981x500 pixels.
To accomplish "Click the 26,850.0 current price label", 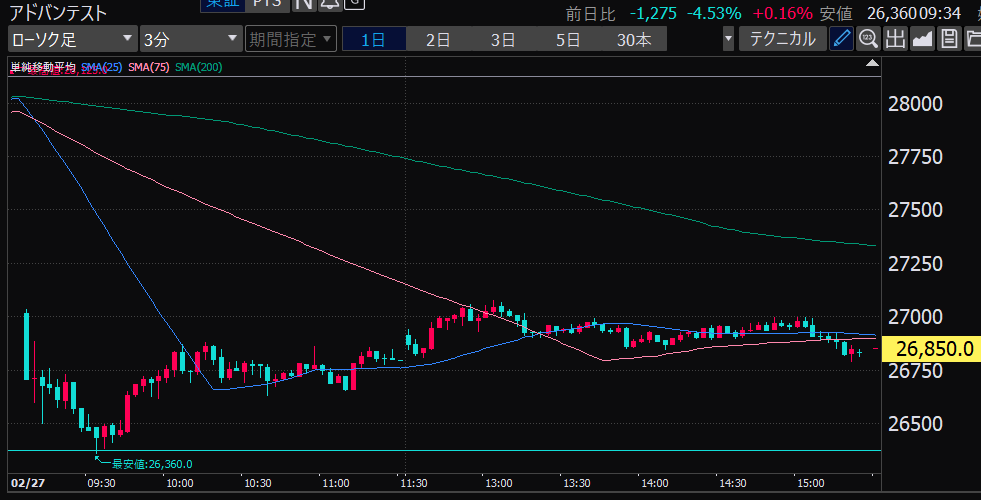I will pos(935,348).
